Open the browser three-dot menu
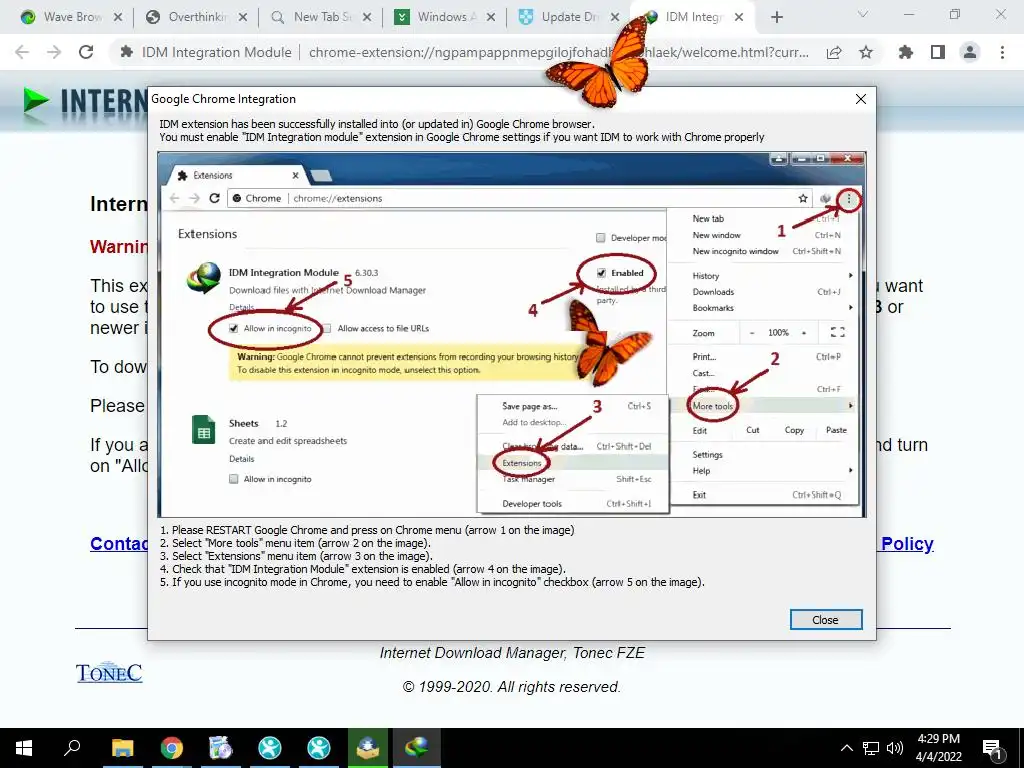The width and height of the screenshot is (1024, 768). [x=1002, y=52]
